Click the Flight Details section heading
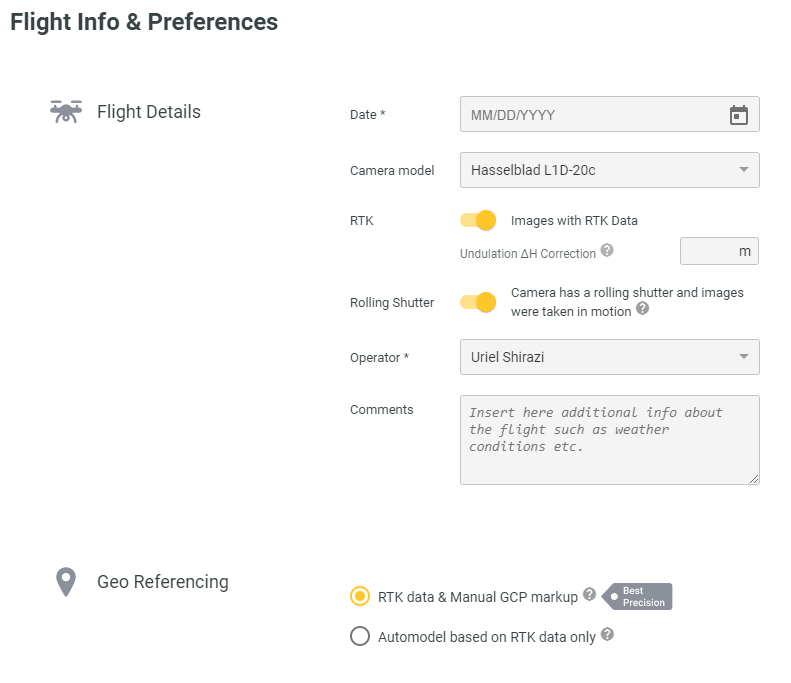The width and height of the screenshot is (791, 683). (149, 111)
